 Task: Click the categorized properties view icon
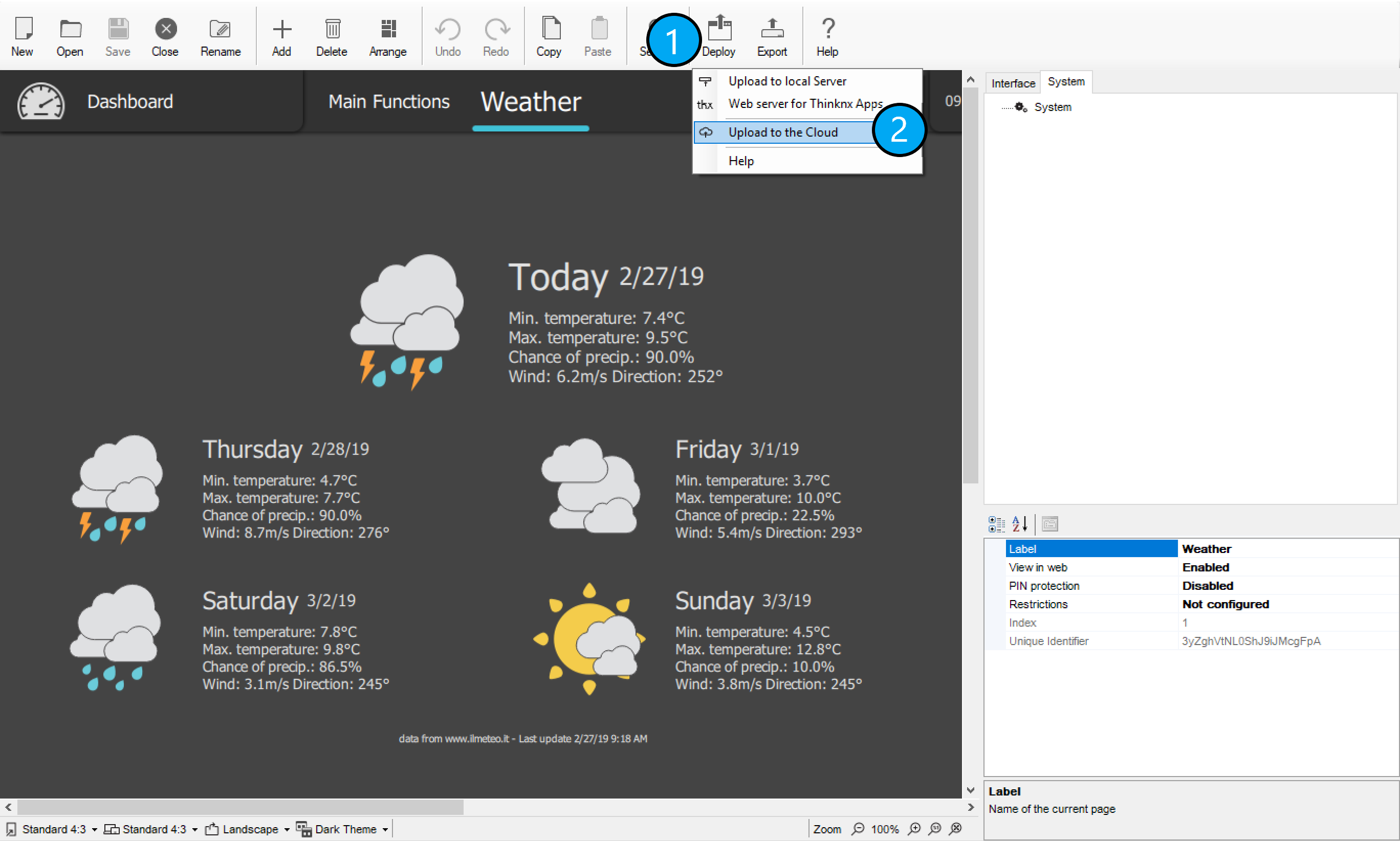point(996,524)
